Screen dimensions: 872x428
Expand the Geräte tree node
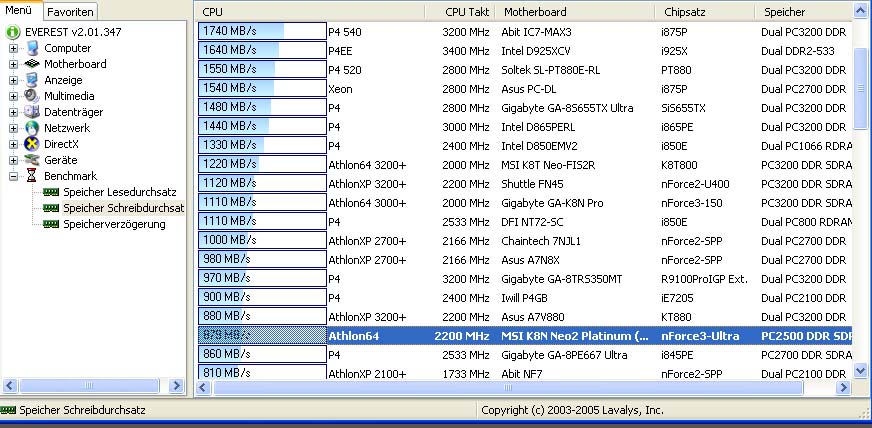pos(13,160)
